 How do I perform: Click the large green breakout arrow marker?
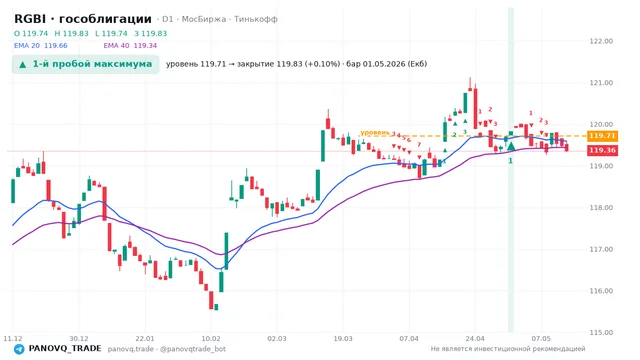tap(511, 146)
